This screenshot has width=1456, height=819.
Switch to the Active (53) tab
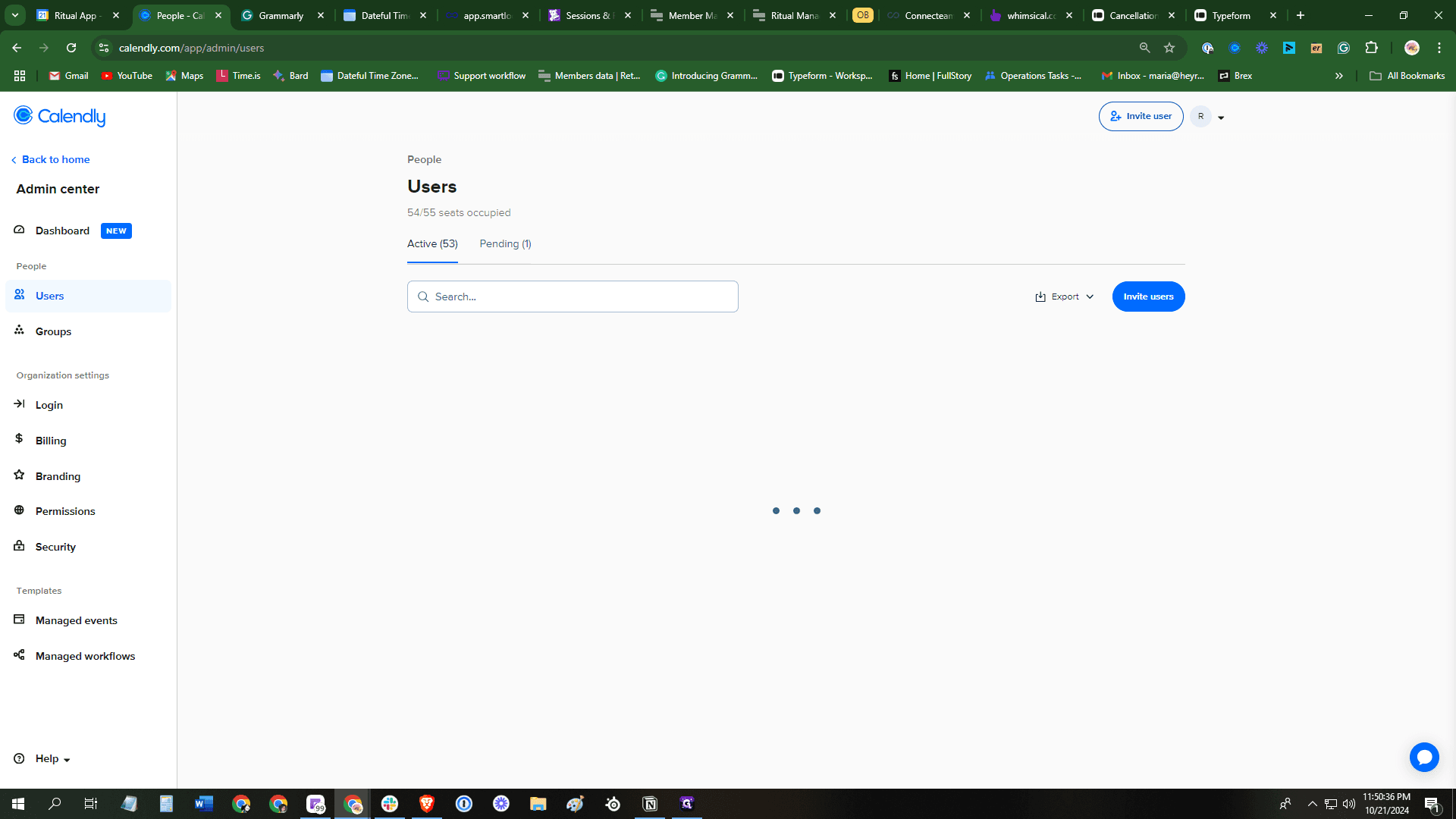432,243
